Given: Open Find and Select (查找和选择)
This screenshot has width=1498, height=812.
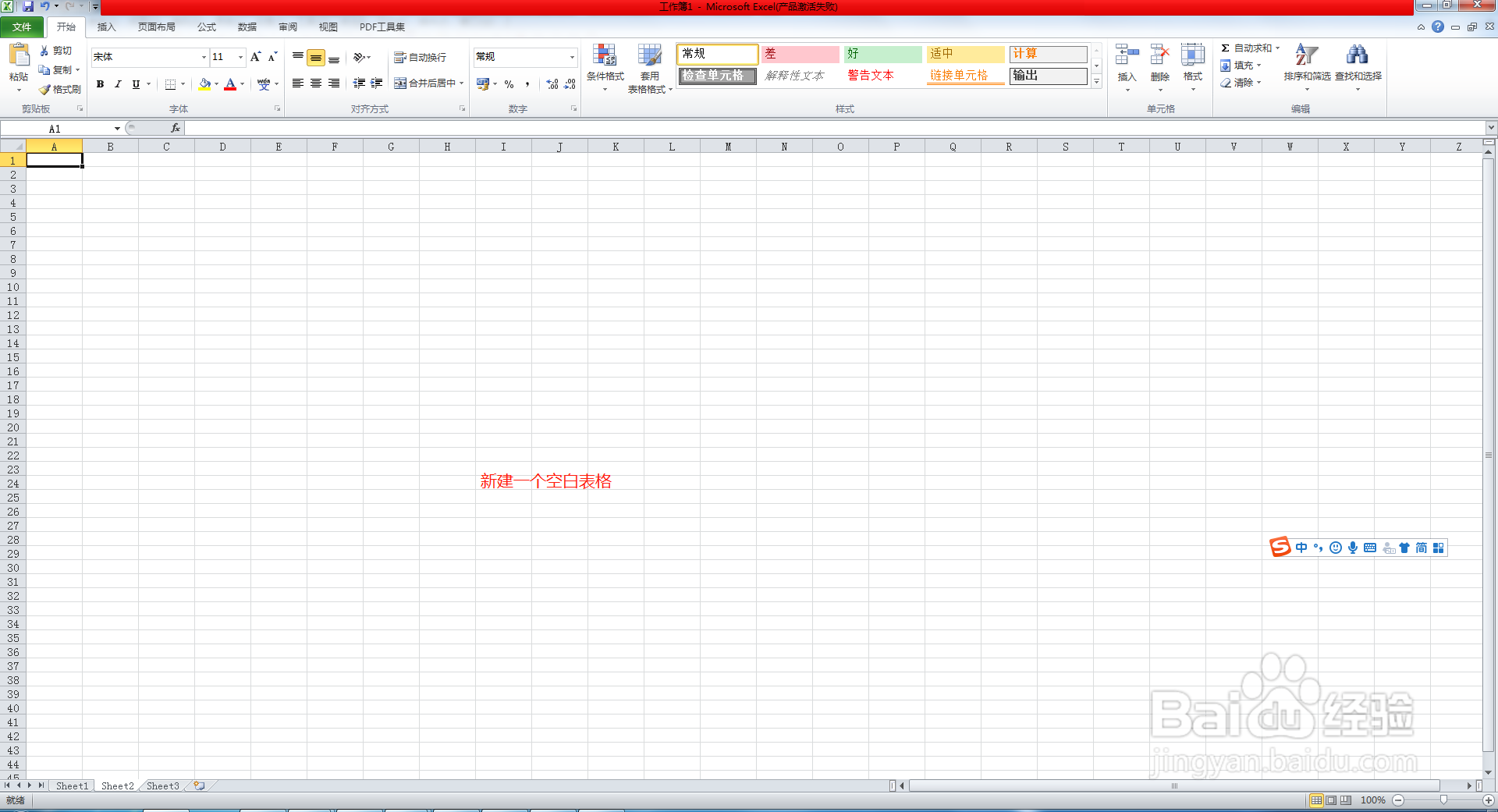Looking at the screenshot, I should pos(1358,67).
